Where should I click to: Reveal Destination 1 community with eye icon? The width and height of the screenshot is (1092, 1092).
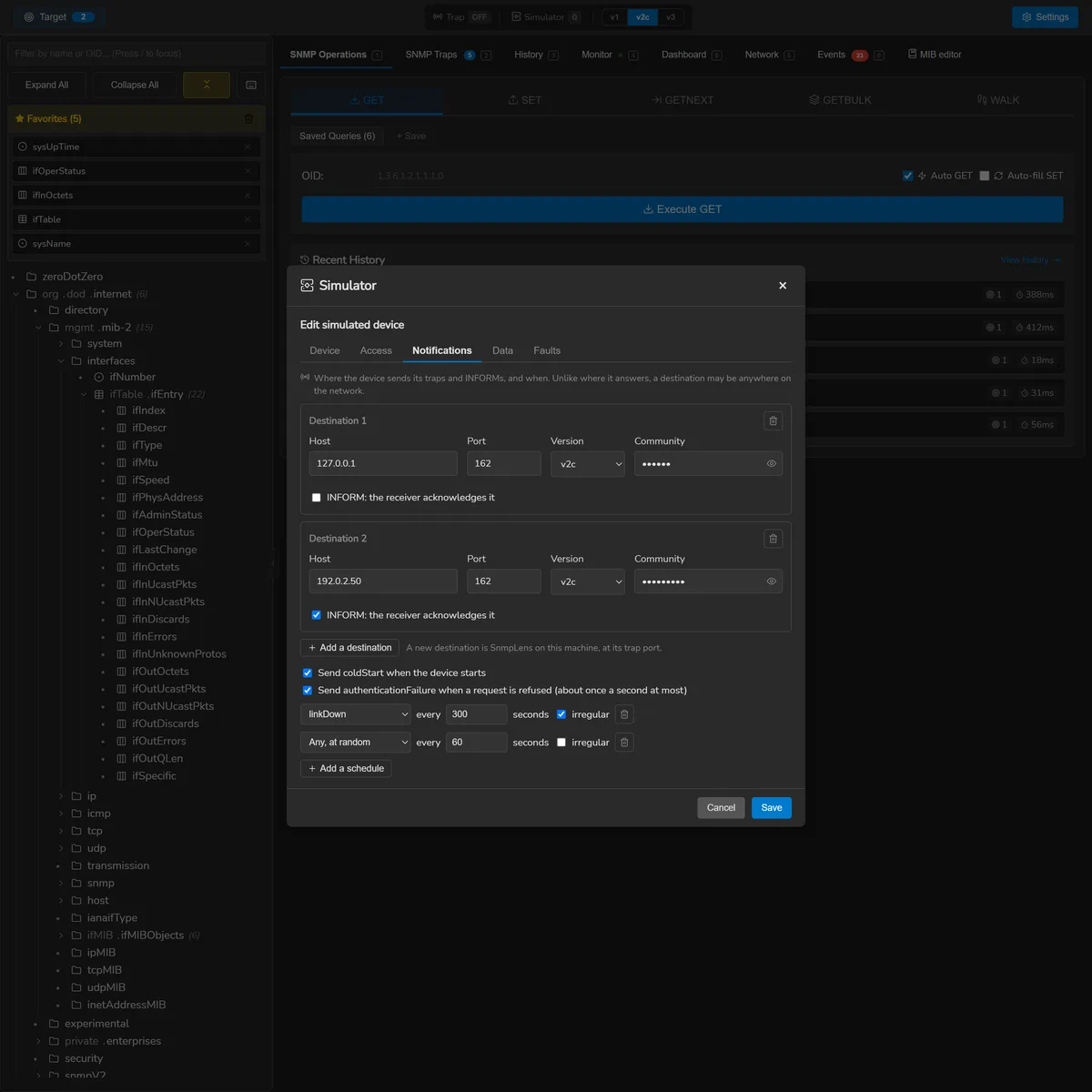tap(772, 463)
